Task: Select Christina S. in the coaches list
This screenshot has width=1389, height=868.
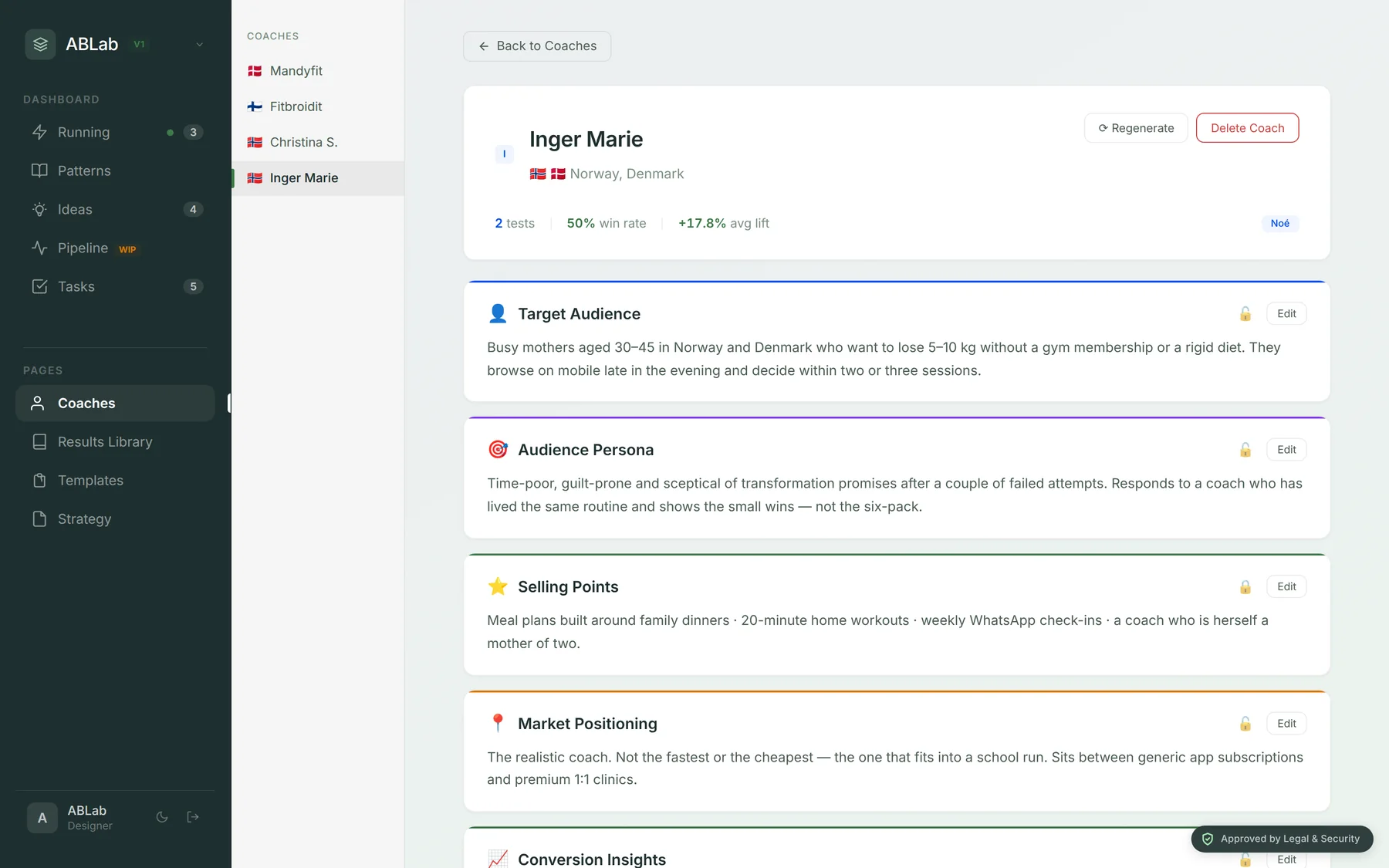Action: 318,142
